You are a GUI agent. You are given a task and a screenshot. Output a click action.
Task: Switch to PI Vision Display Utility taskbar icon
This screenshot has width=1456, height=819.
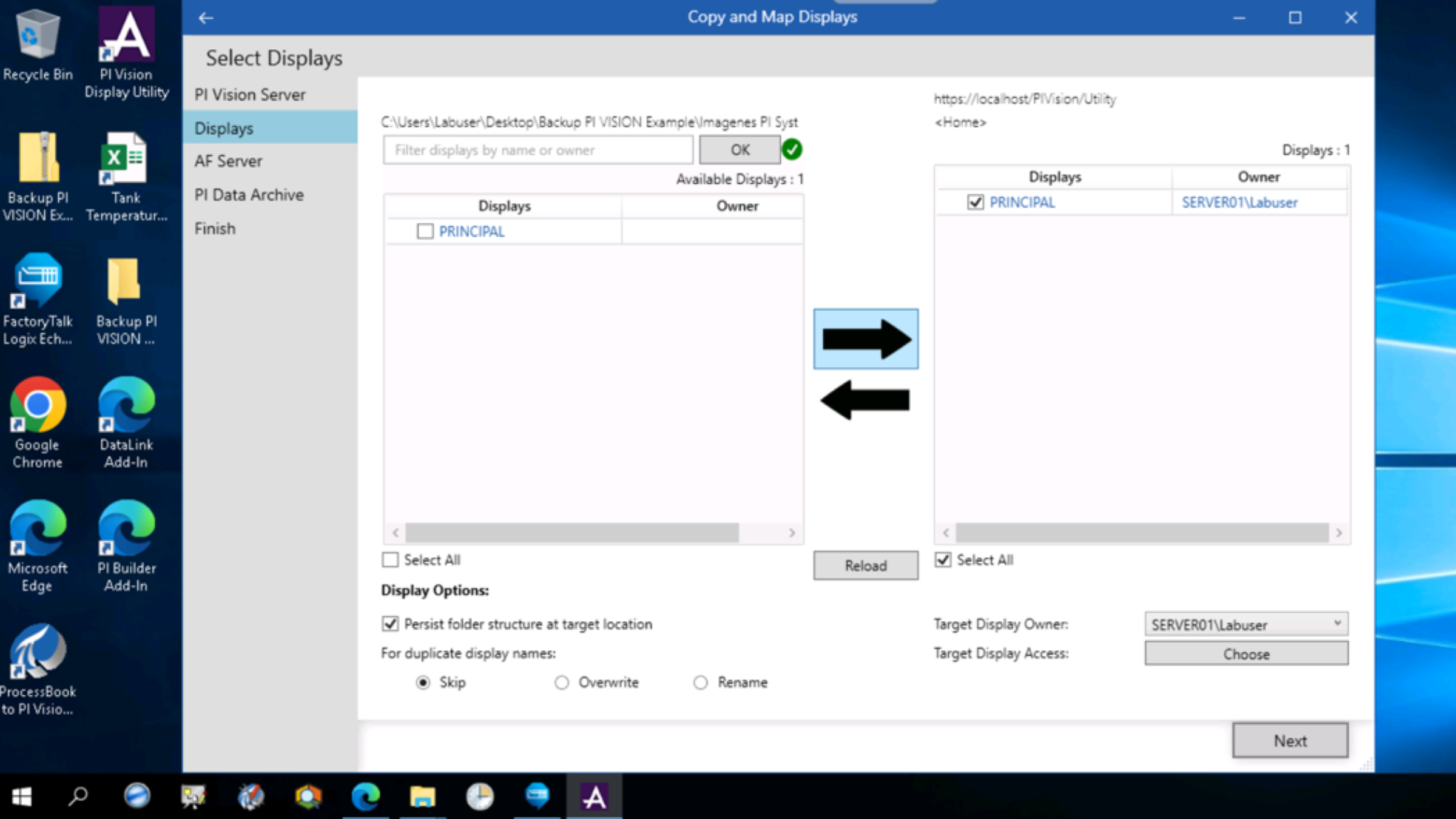595,796
